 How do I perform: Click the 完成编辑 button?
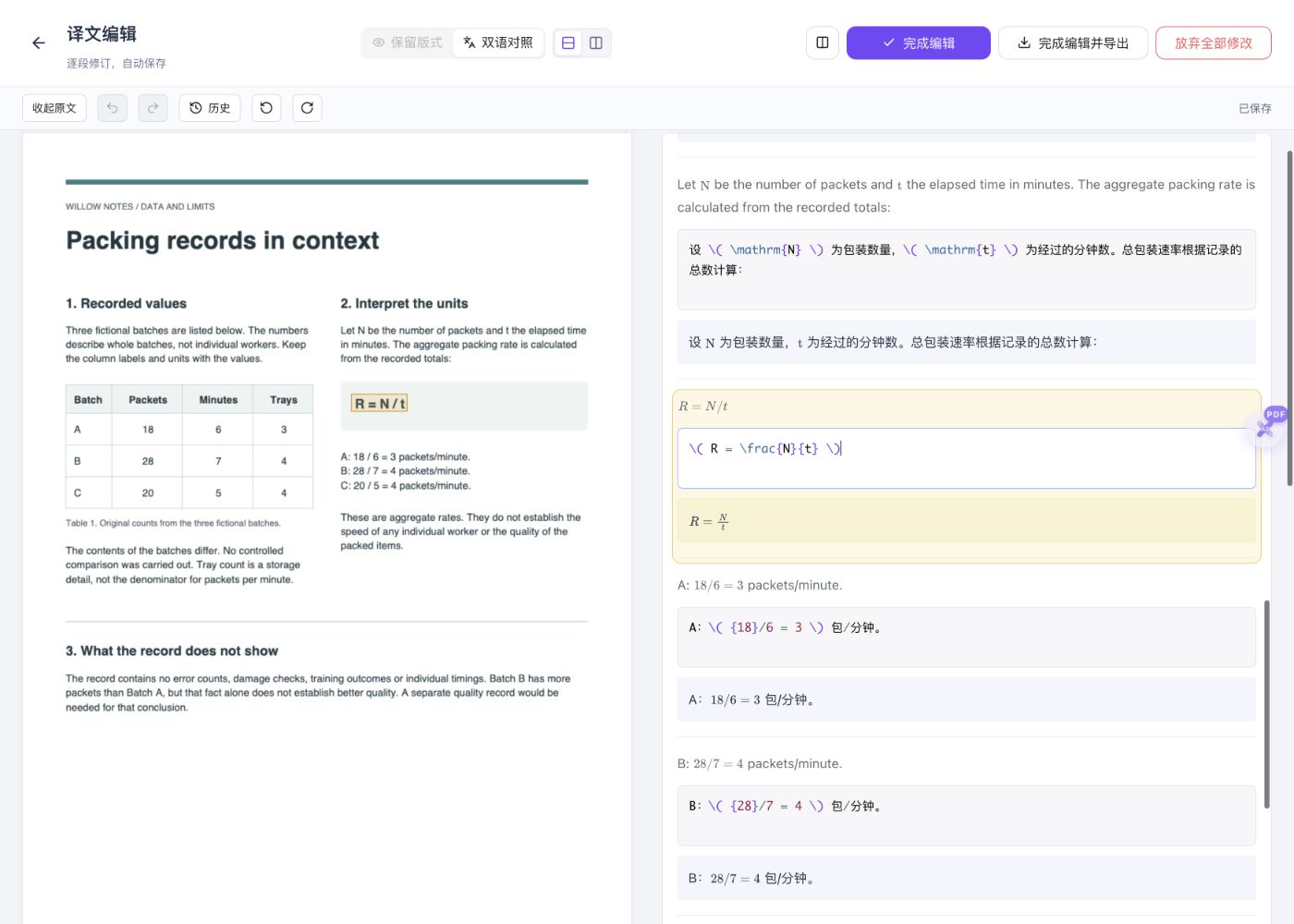pyautogui.click(x=919, y=43)
